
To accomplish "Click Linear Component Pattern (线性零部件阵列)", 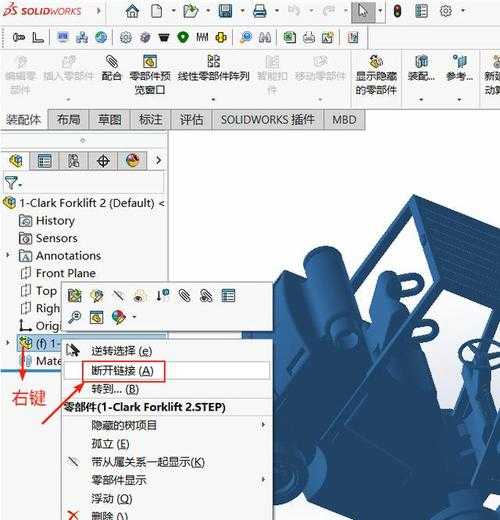I will point(213,69).
